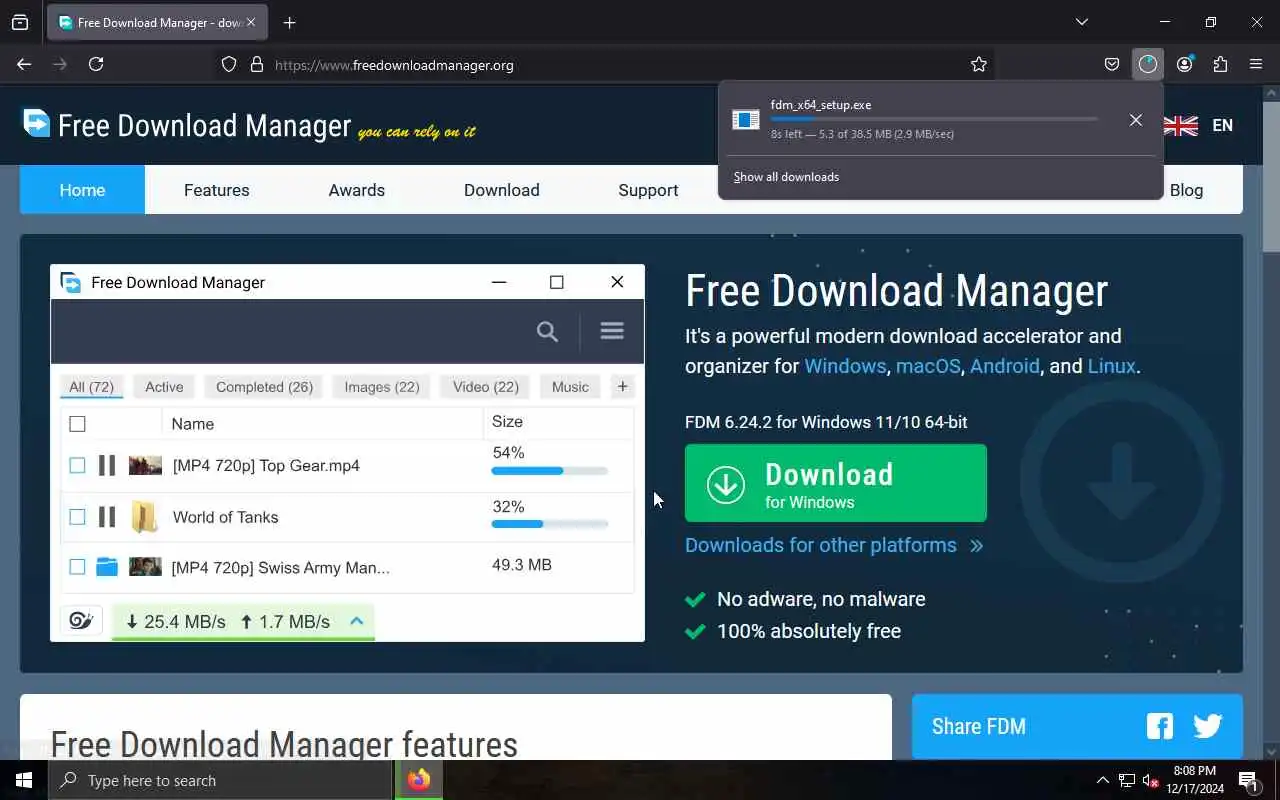Cancel the fdm_x64_setup.exe download
This screenshot has height=800, width=1280.
1136,120
